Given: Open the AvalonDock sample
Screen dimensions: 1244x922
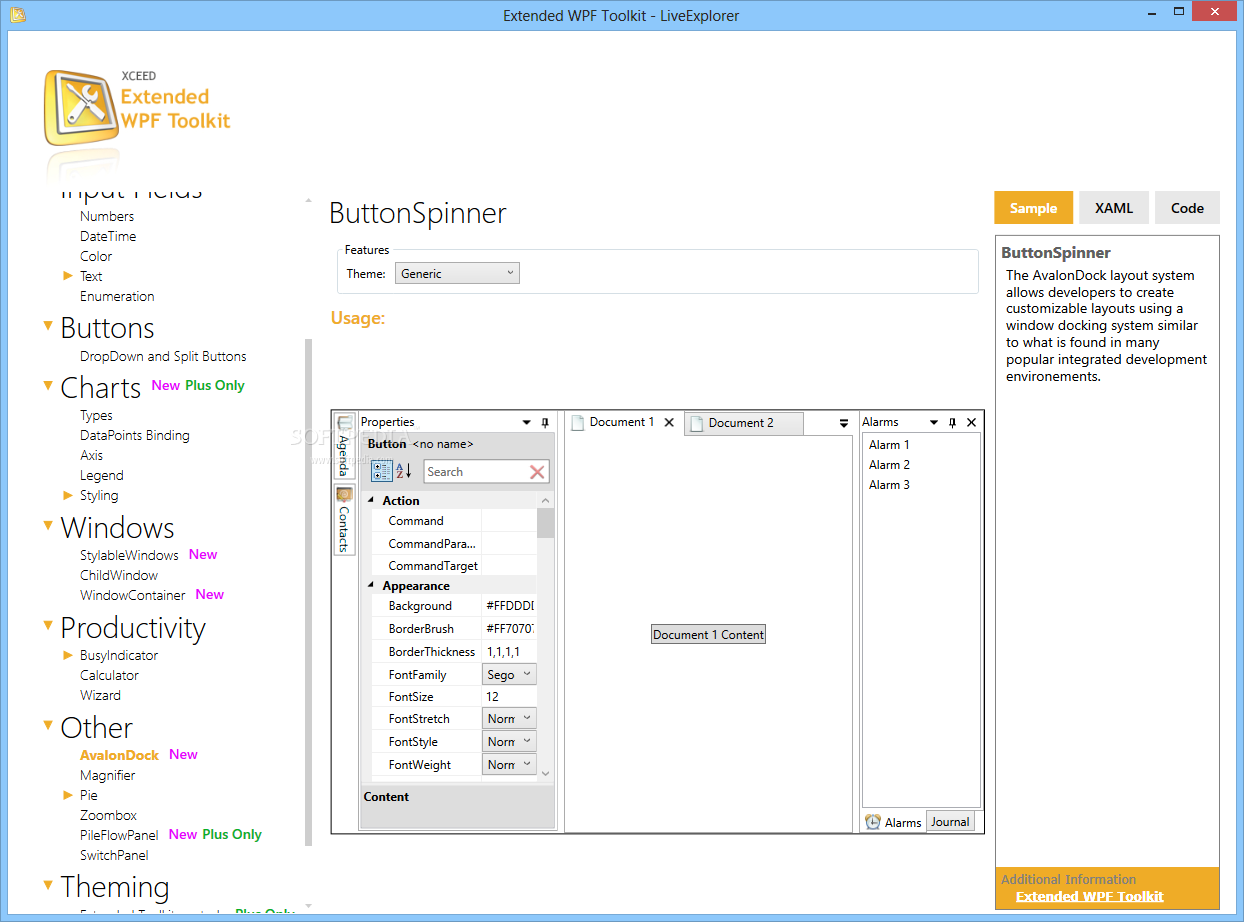Looking at the screenshot, I should [x=119, y=755].
